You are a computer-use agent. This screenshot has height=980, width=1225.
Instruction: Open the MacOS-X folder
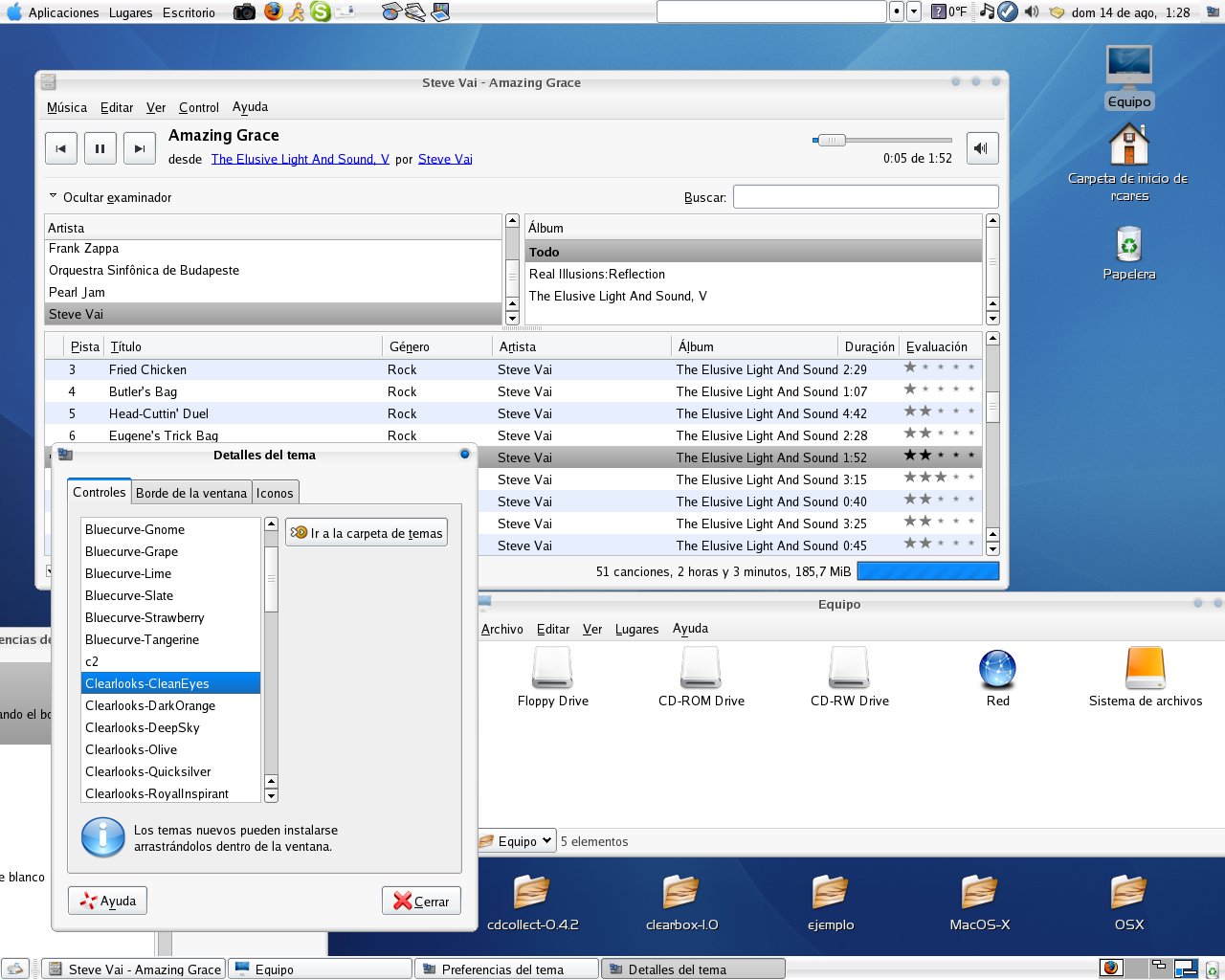tap(980, 902)
